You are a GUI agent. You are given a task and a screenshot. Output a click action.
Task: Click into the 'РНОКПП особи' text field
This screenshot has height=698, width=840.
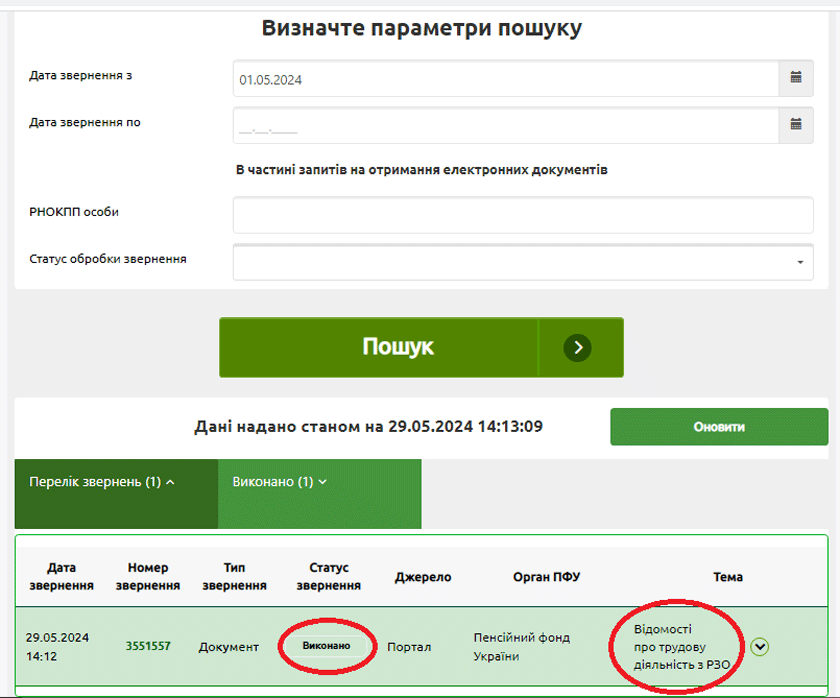coord(523,214)
